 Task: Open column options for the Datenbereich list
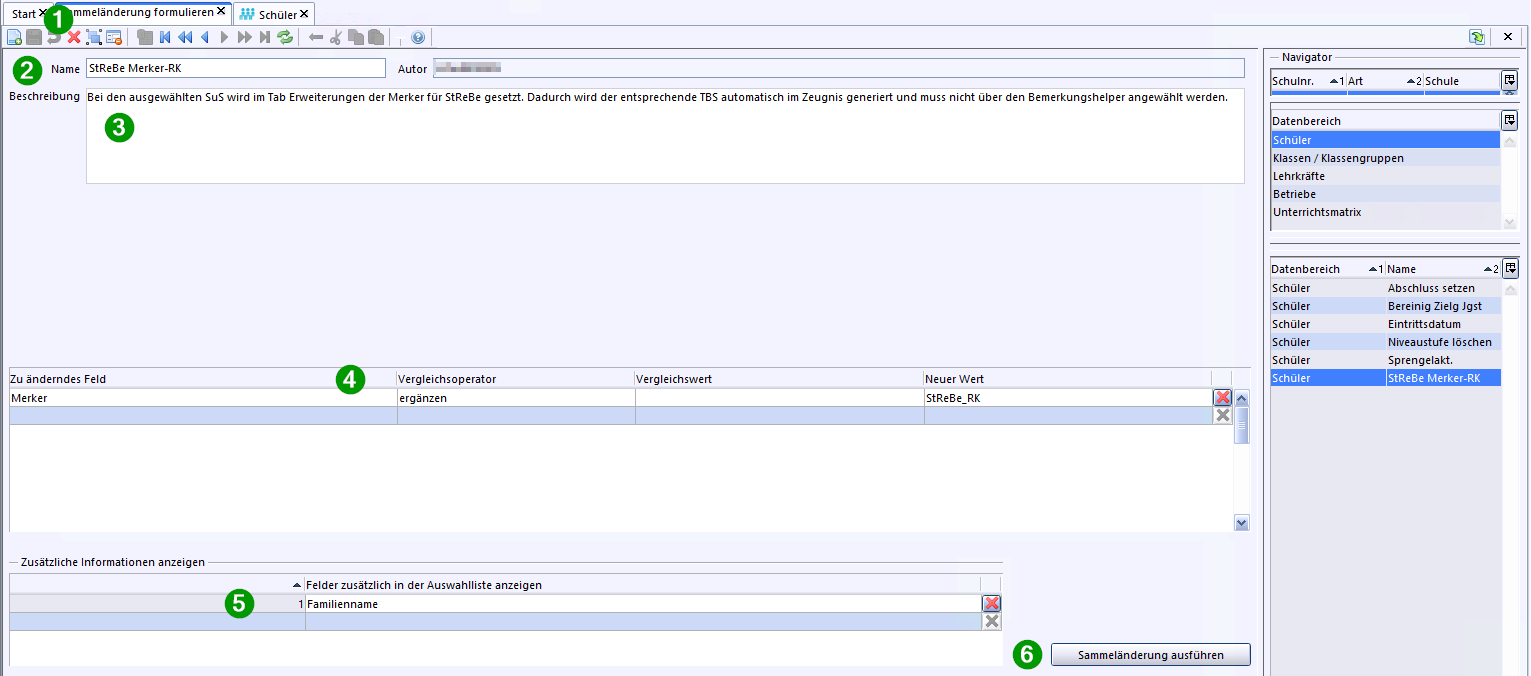pyautogui.click(x=1509, y=121)
